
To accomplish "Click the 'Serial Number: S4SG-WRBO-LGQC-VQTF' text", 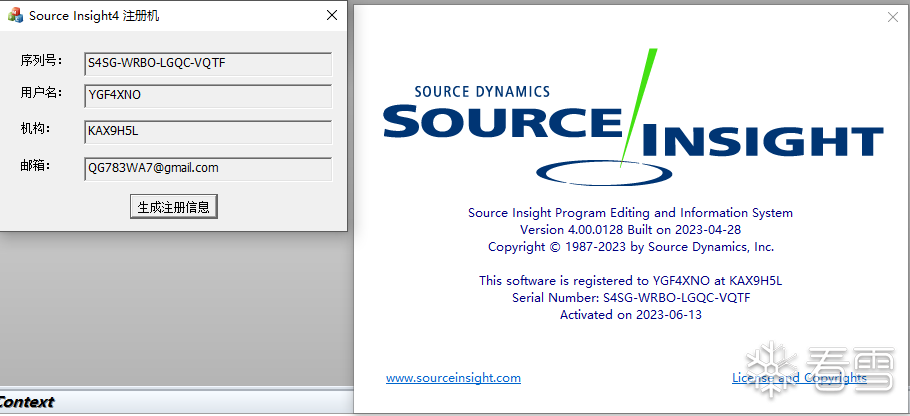I will [x=631, y=298].
